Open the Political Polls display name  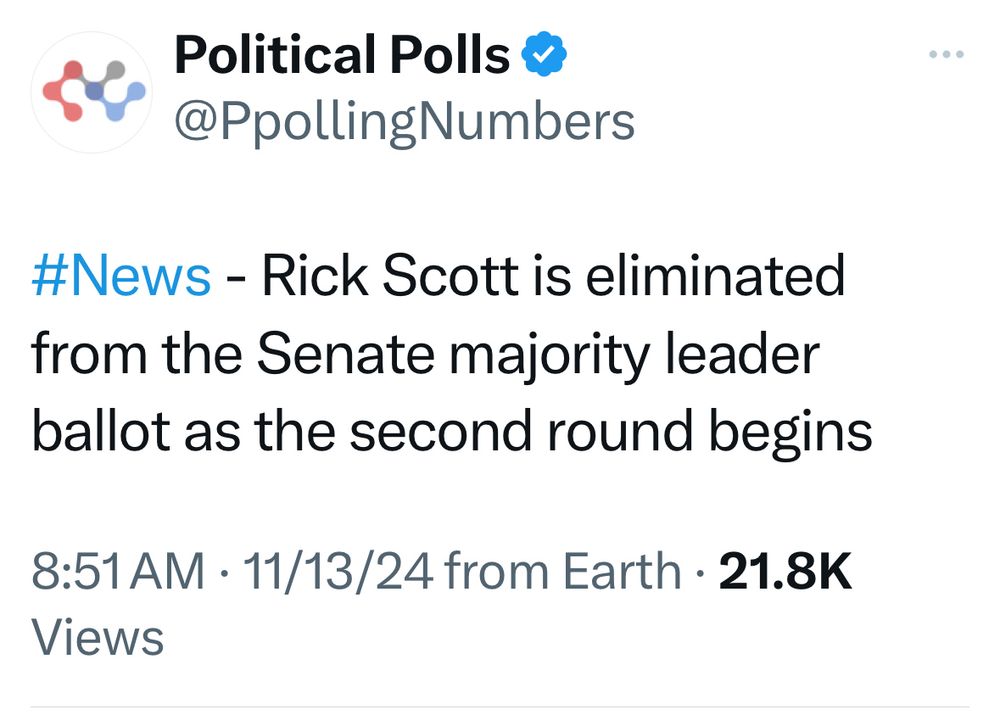click(342, 56)
